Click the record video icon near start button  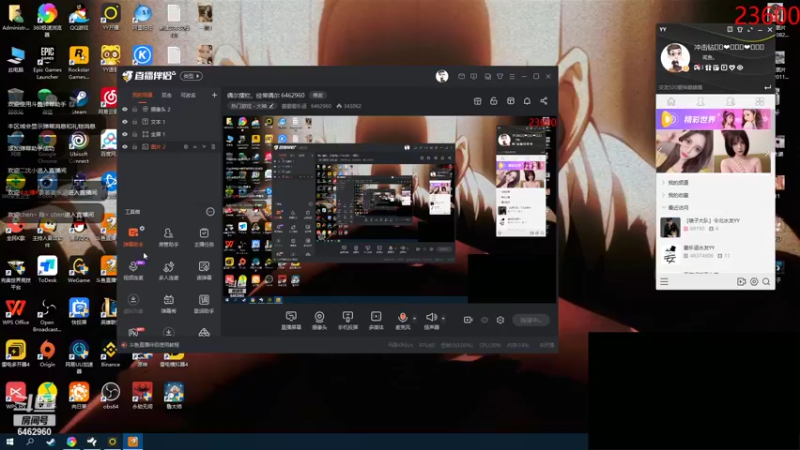click(468, 320)
